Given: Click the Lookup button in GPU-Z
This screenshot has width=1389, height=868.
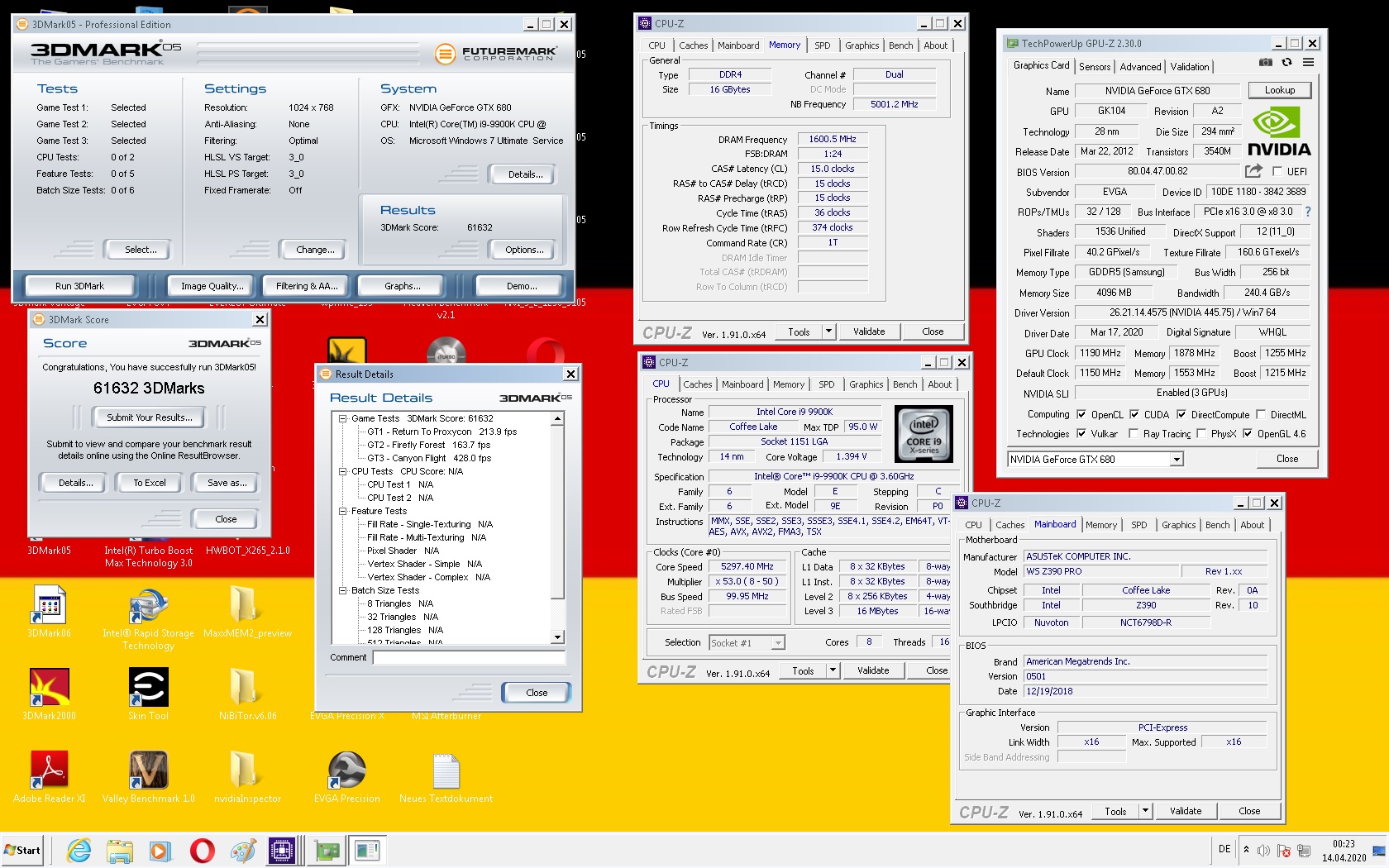Looking at the screenshot, I should (x=1279, y=90).
